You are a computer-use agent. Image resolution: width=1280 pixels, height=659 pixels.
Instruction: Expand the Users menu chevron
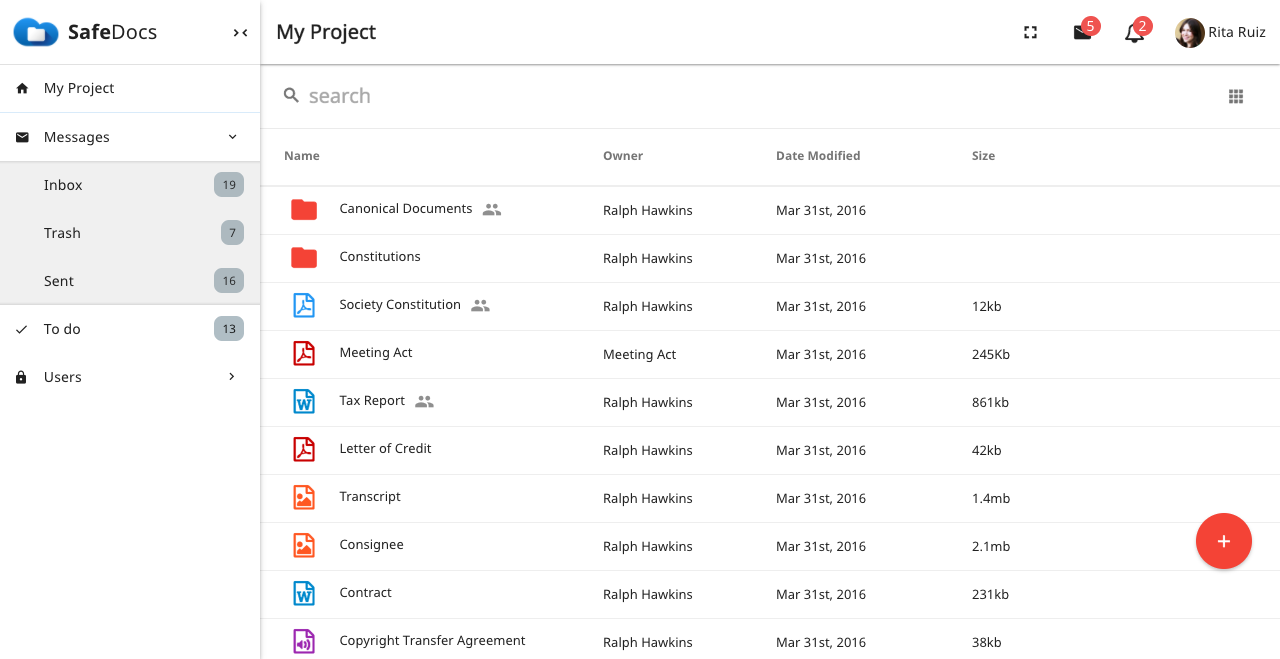pyautogui.click(x=232, y=377)
